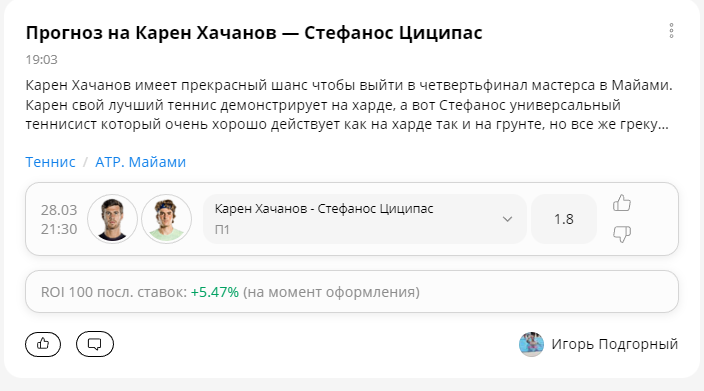704x391 pixels.
Task: Open author name Игорь Подгорный
Action: pyautogui.click(x=615, y=344)
